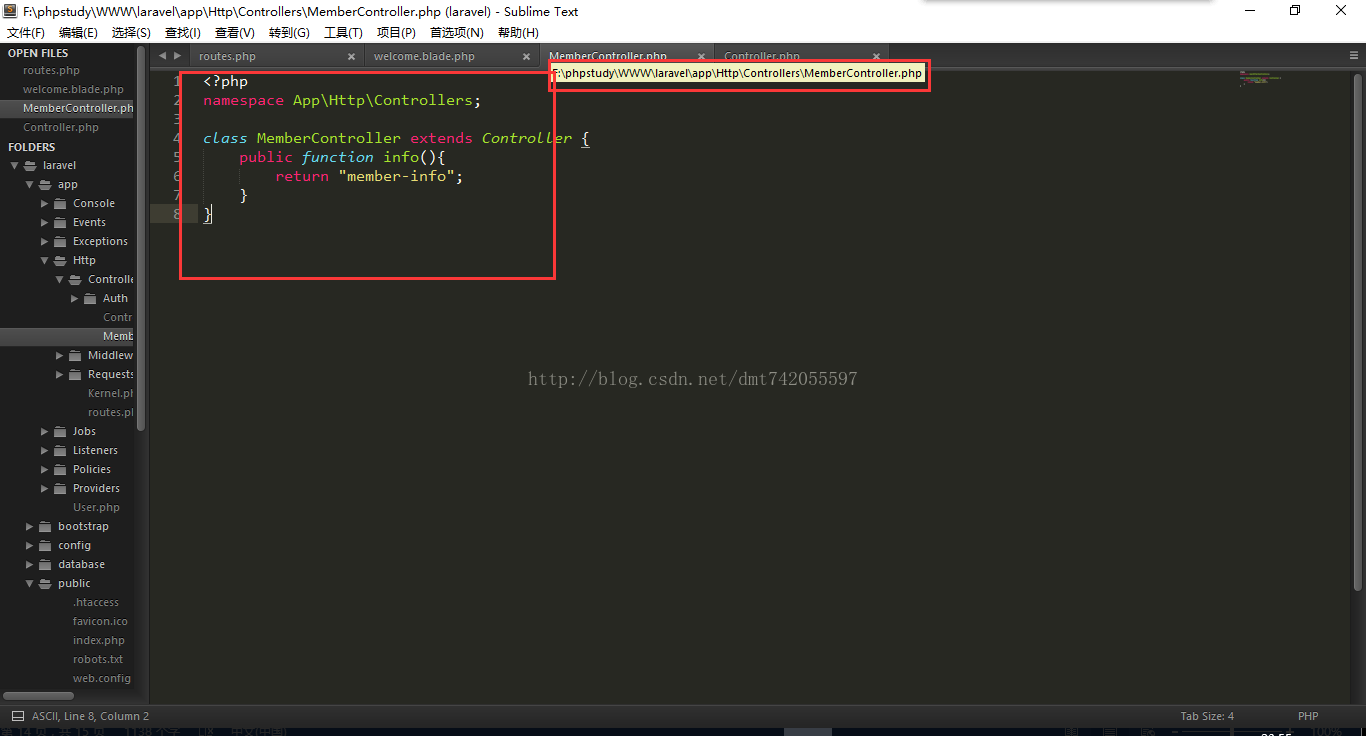Image resolution: width=1366 pixels, height=736 pixels.
Task: Click the right tab-scroll arrow
Action: tap(177, 56)
